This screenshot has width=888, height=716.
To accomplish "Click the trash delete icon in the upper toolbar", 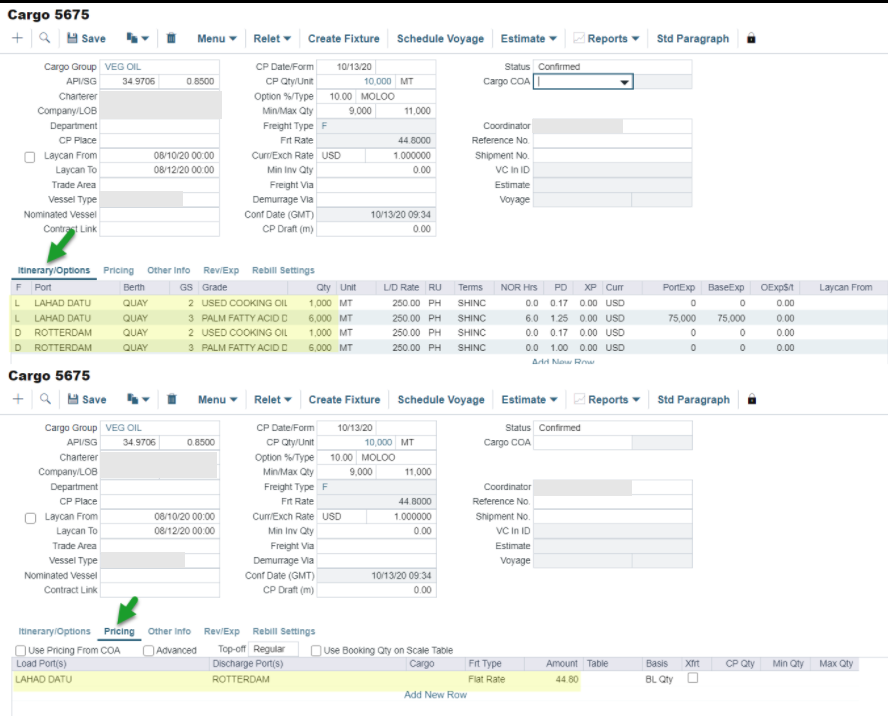I will coord(171,38).
